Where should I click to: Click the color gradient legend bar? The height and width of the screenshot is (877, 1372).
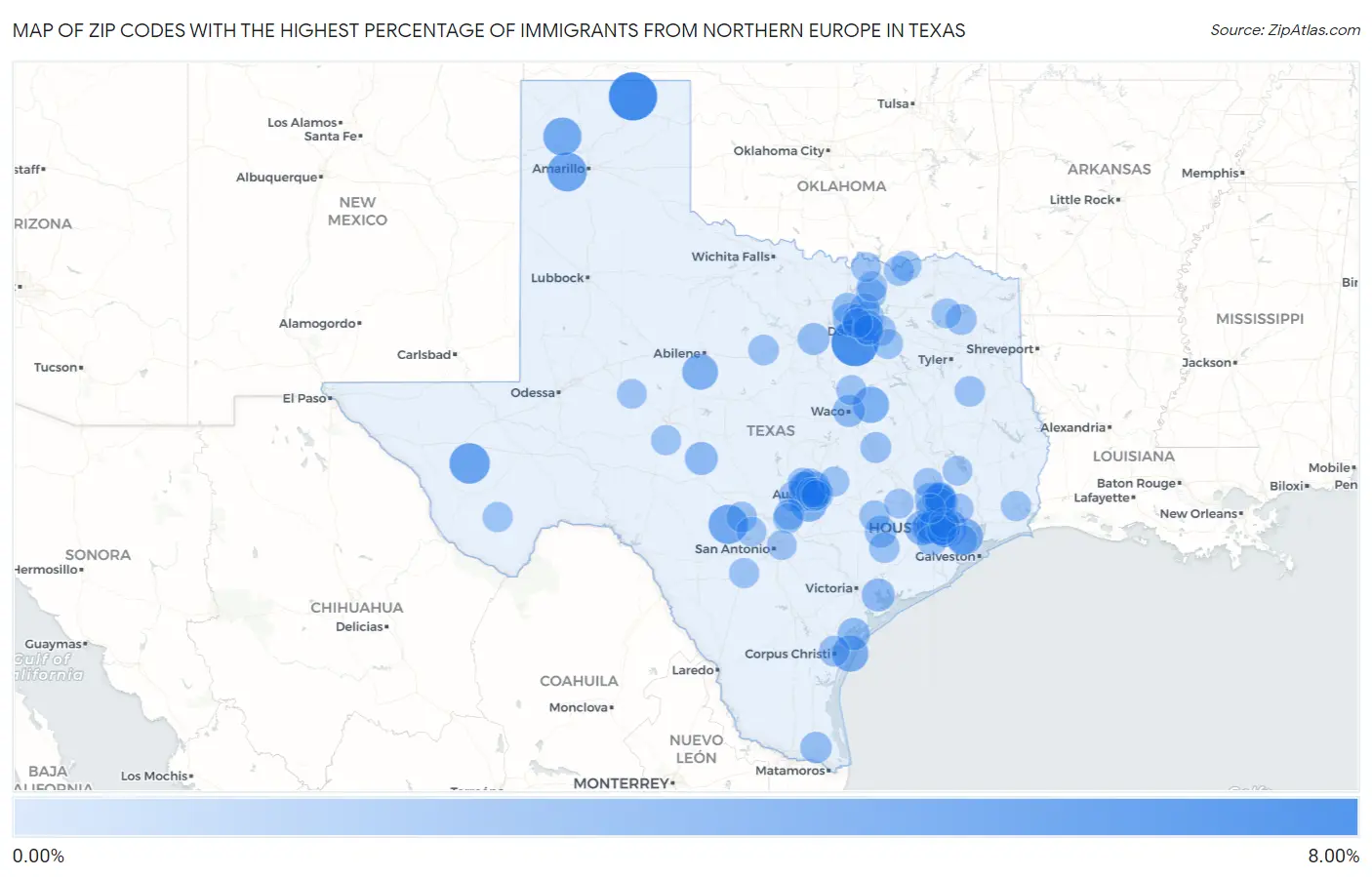(x=685, y=817)
